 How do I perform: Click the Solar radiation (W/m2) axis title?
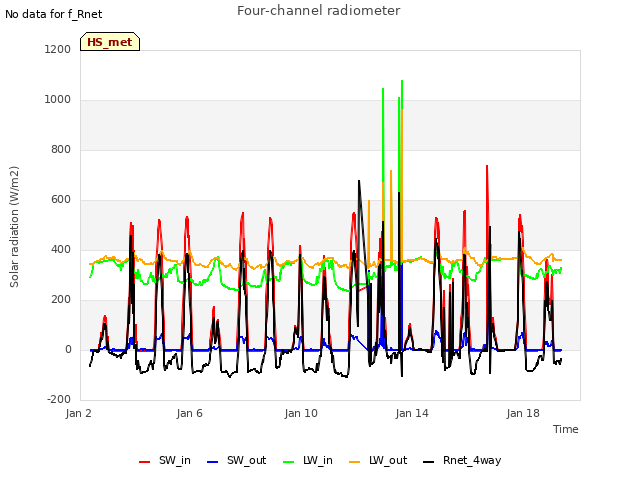pyautogui.click(x=14, y=227)
